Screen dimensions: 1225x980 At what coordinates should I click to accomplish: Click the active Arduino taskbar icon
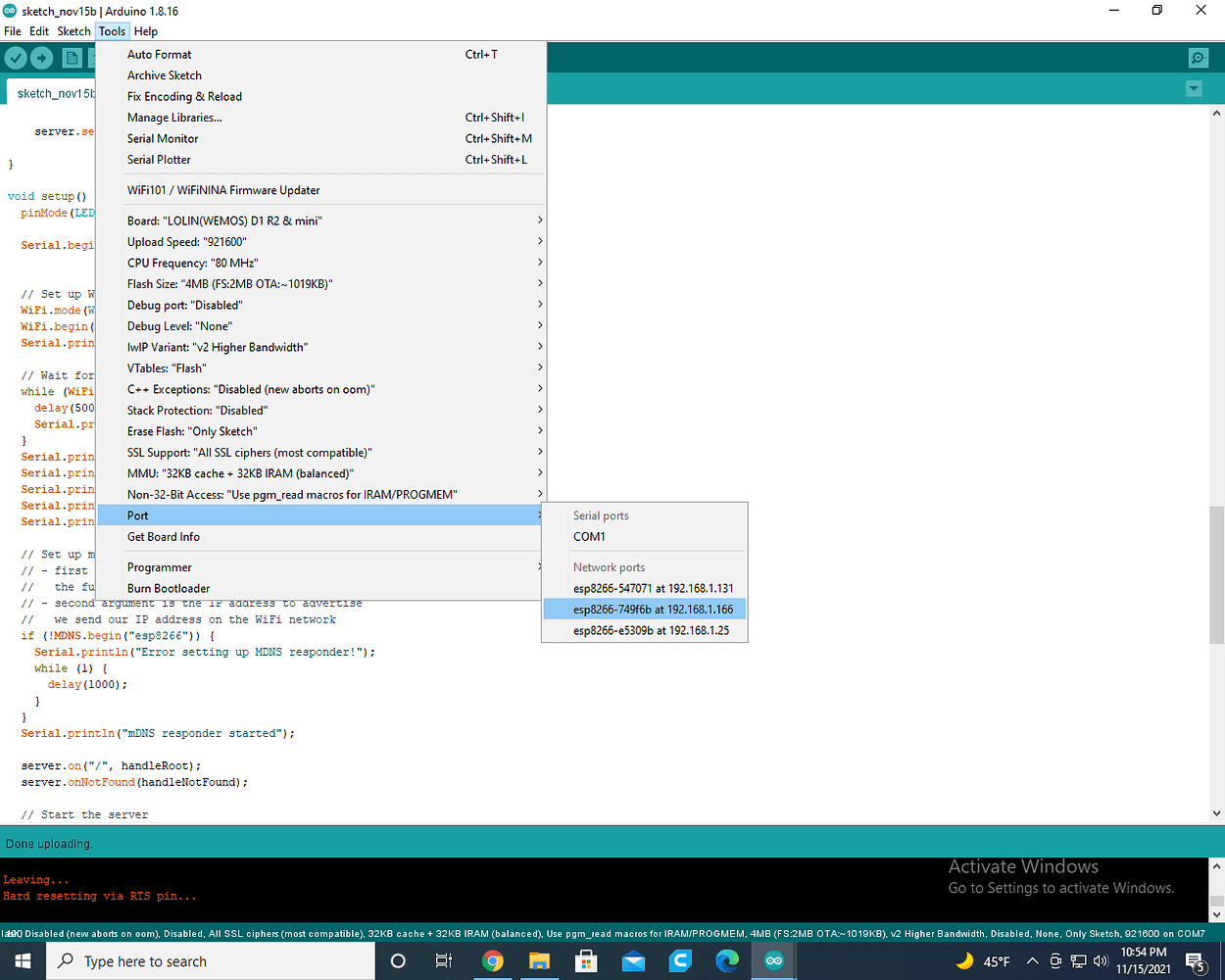(x=773, y=960)
